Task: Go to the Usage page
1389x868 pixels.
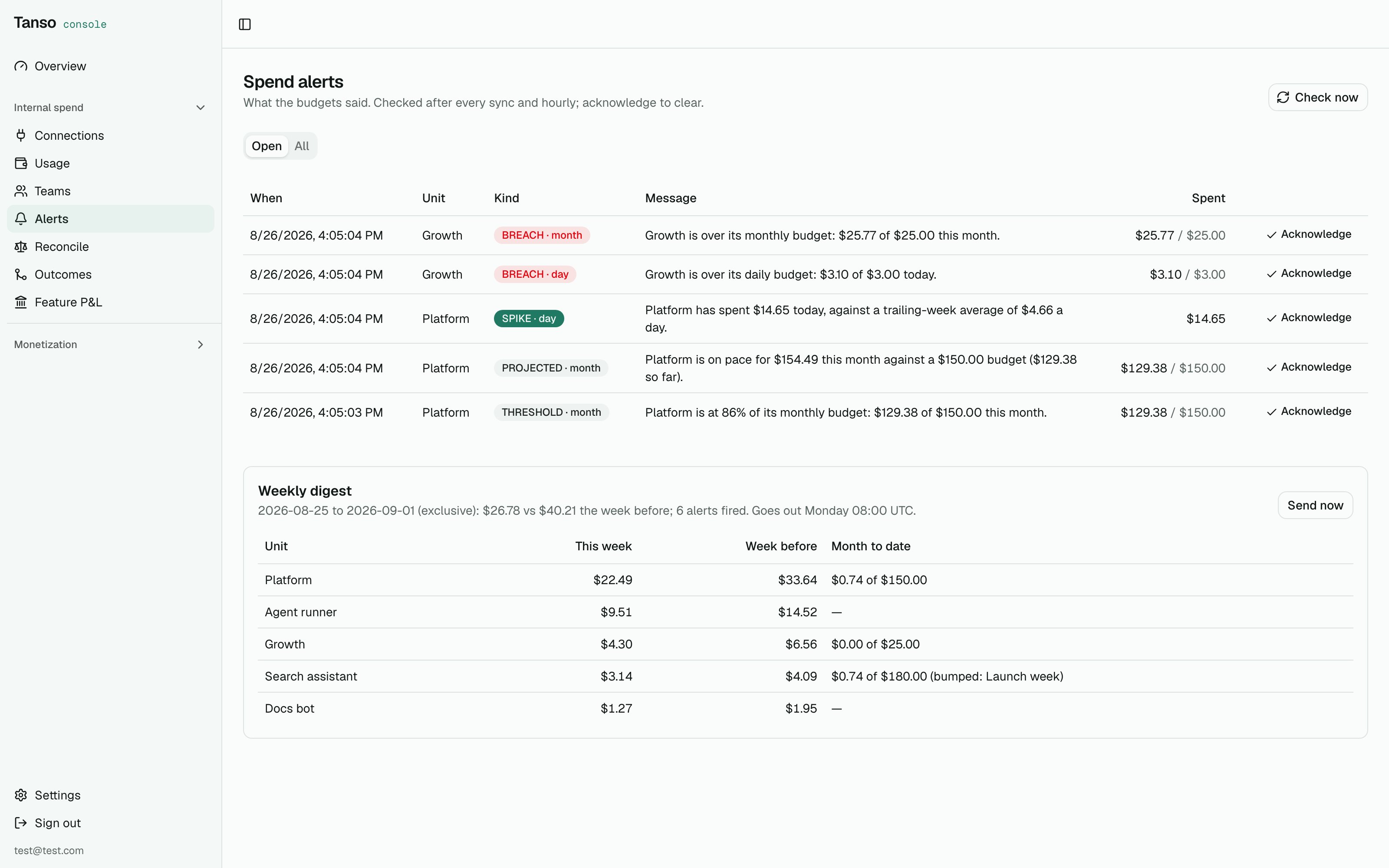Action: [x=111, y=163]
